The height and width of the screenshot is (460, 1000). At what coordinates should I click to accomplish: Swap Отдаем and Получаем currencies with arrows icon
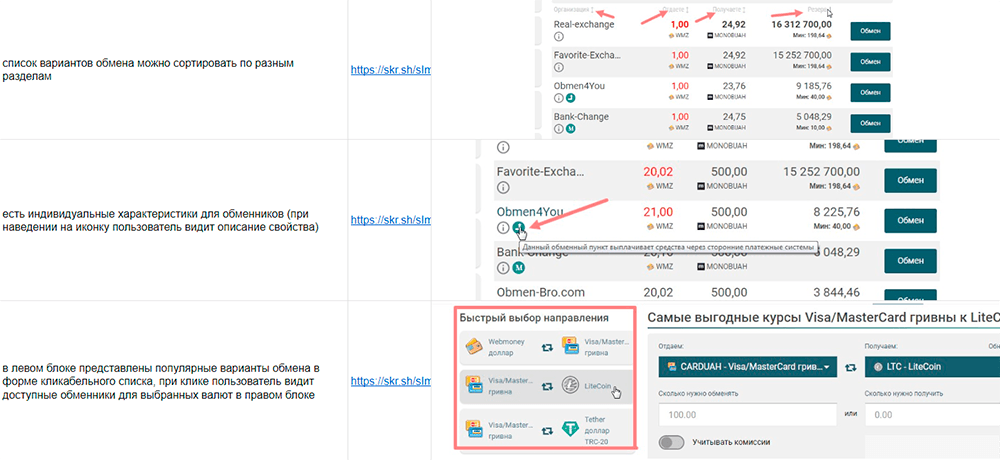850,367
